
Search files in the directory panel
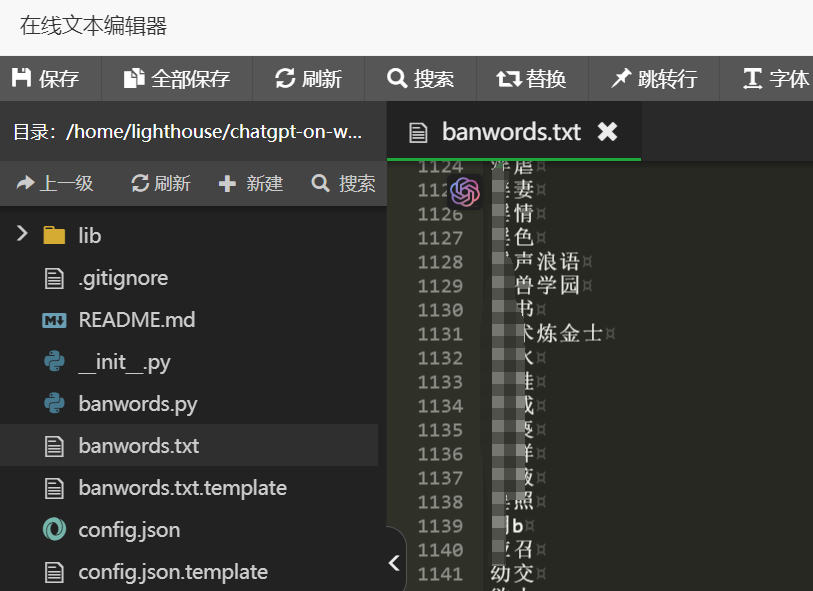click(344, 184)
